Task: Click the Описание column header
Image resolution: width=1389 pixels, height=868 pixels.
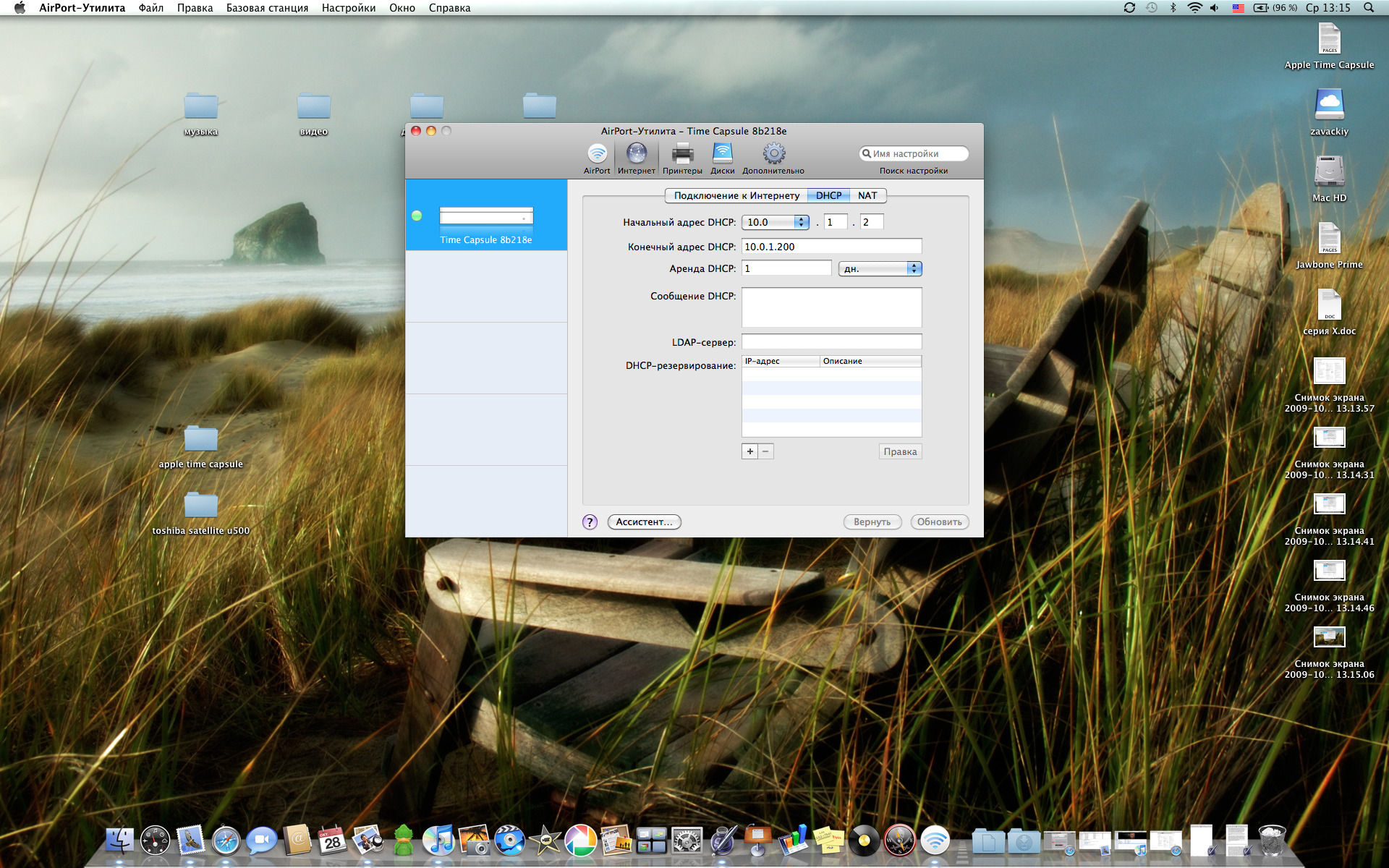Action: pos(871,361)
